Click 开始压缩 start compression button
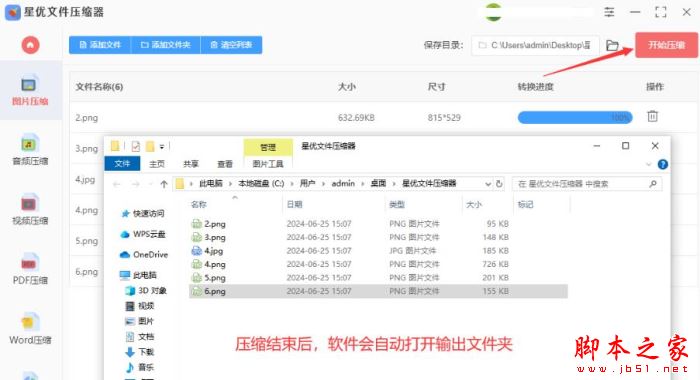The height and width of the screenshot is (380, 700). click(667, 45)
